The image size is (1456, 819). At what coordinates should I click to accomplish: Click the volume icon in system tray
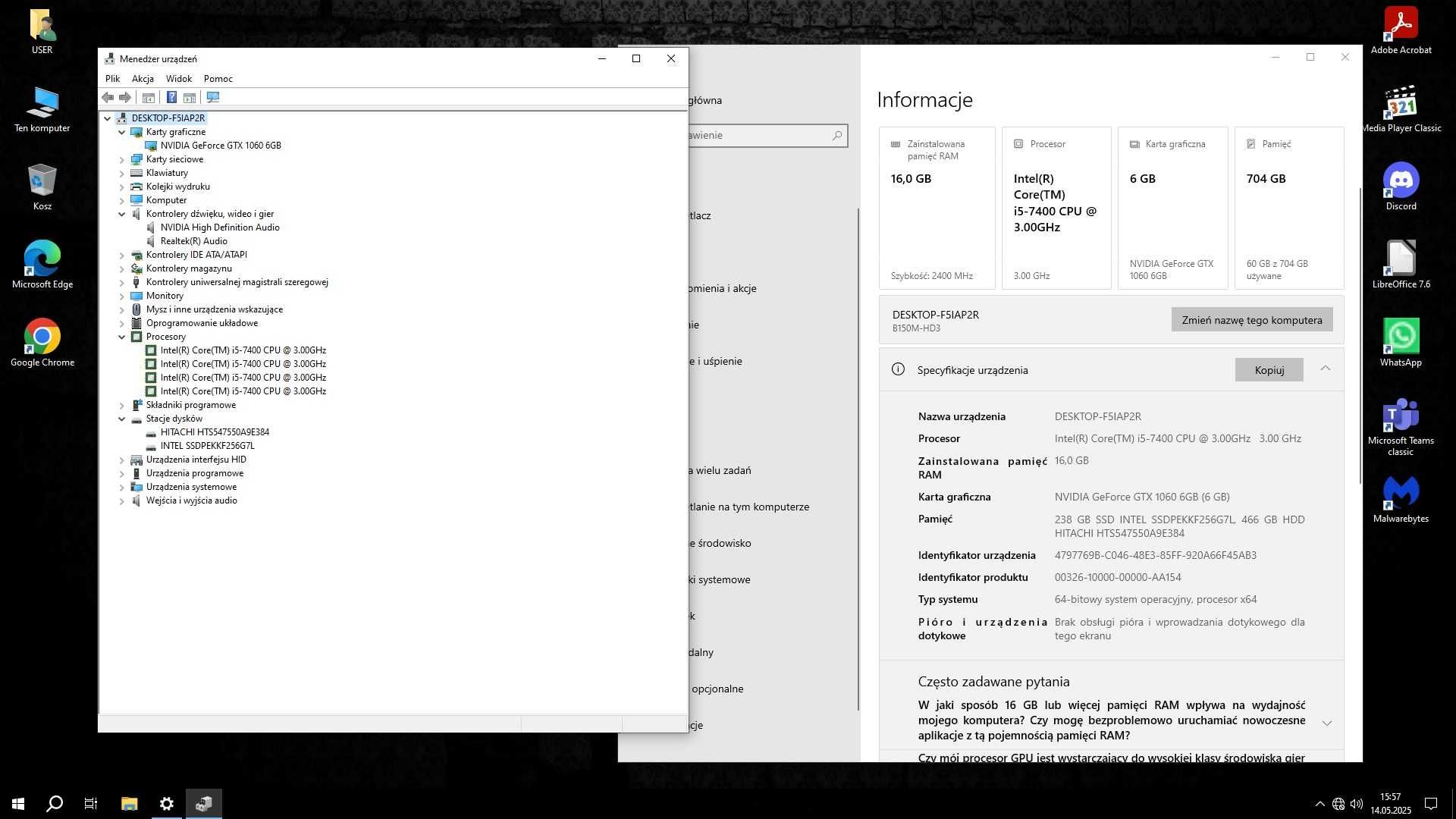point(1357,804)
